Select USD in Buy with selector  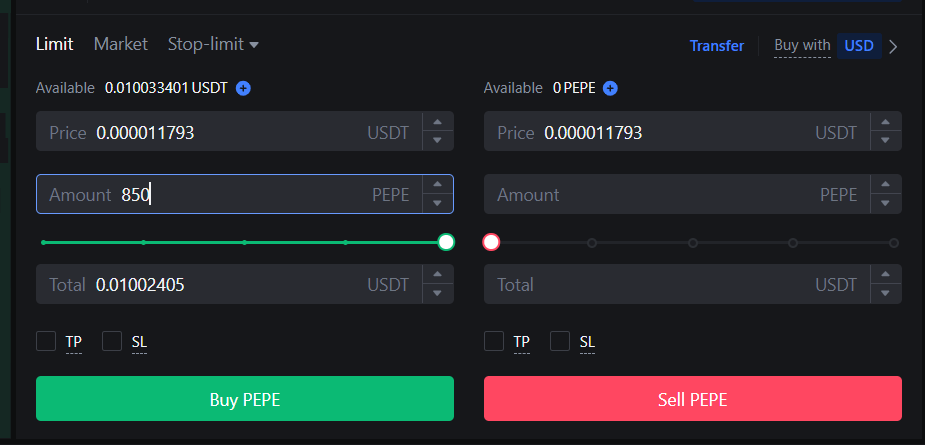[859, 46]
